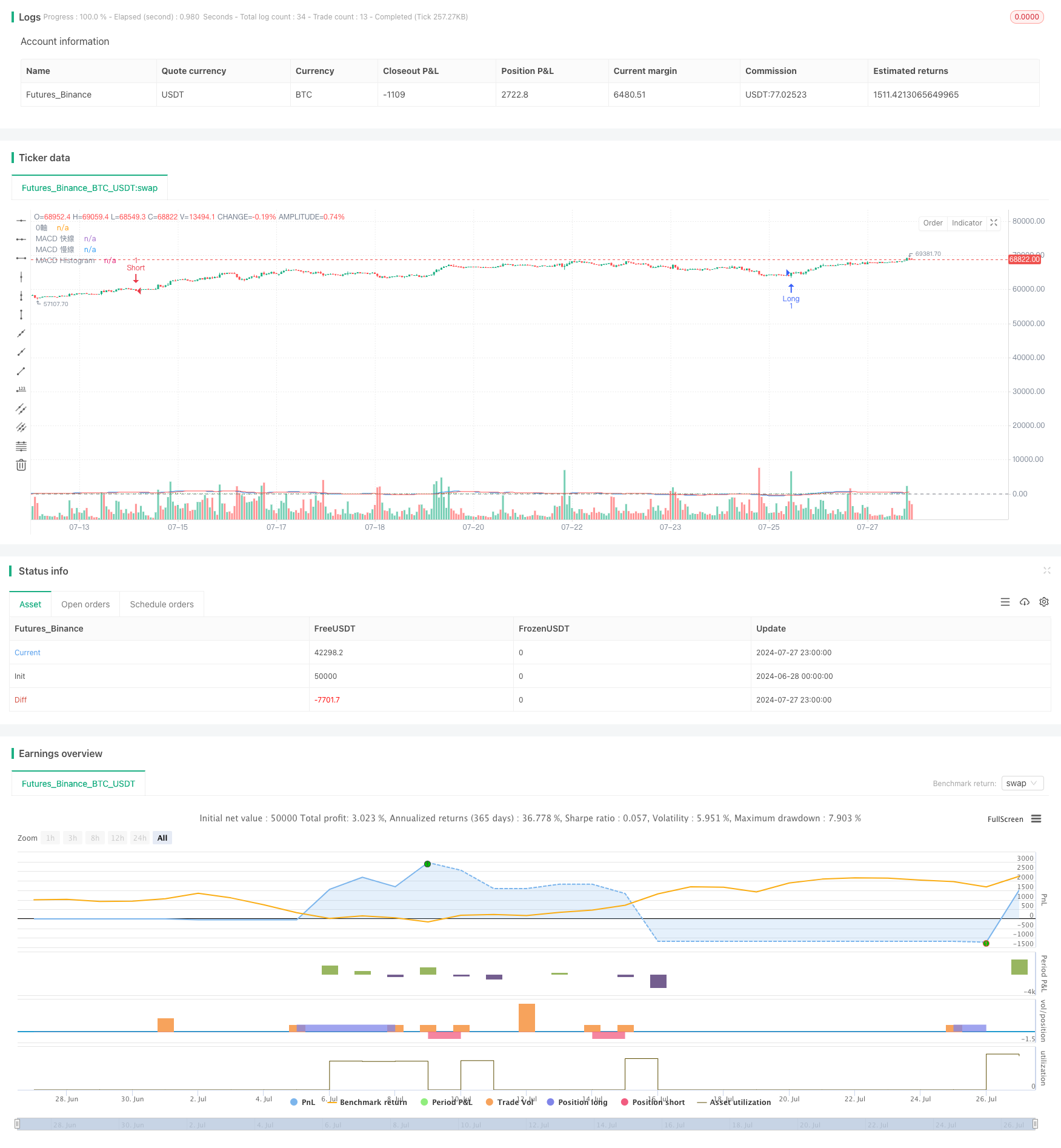The image size is (1061, 1148).
Task: Set zoom range to 8h
Action: coord(95,838)
